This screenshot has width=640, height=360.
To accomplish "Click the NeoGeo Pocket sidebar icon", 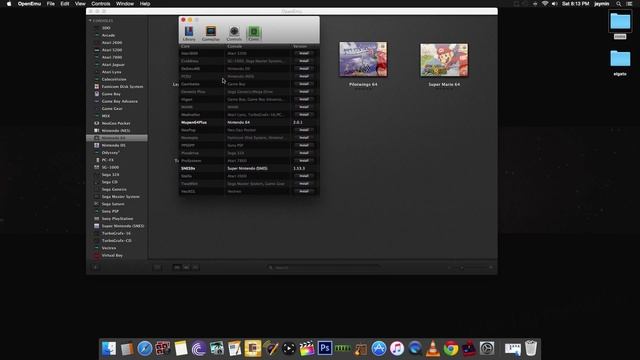I will pyautogui.click(x=97, y=123).
